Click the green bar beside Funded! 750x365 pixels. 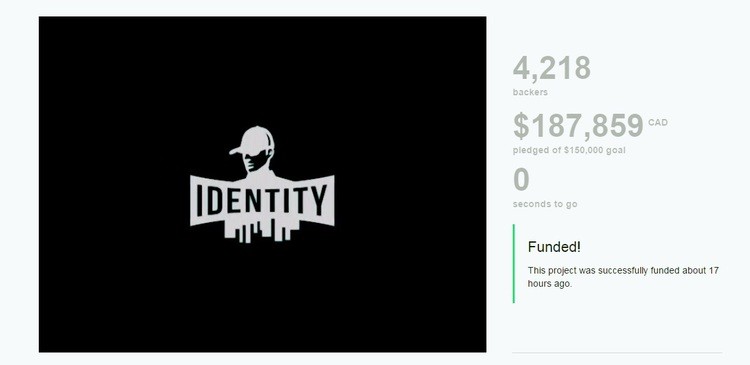[x=514, y=264]
